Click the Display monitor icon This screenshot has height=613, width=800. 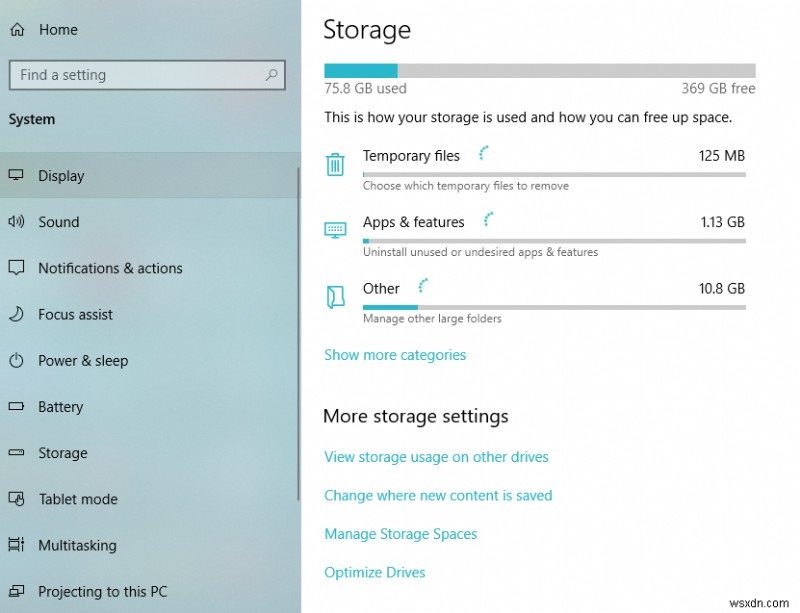click(x=16, y=176)
